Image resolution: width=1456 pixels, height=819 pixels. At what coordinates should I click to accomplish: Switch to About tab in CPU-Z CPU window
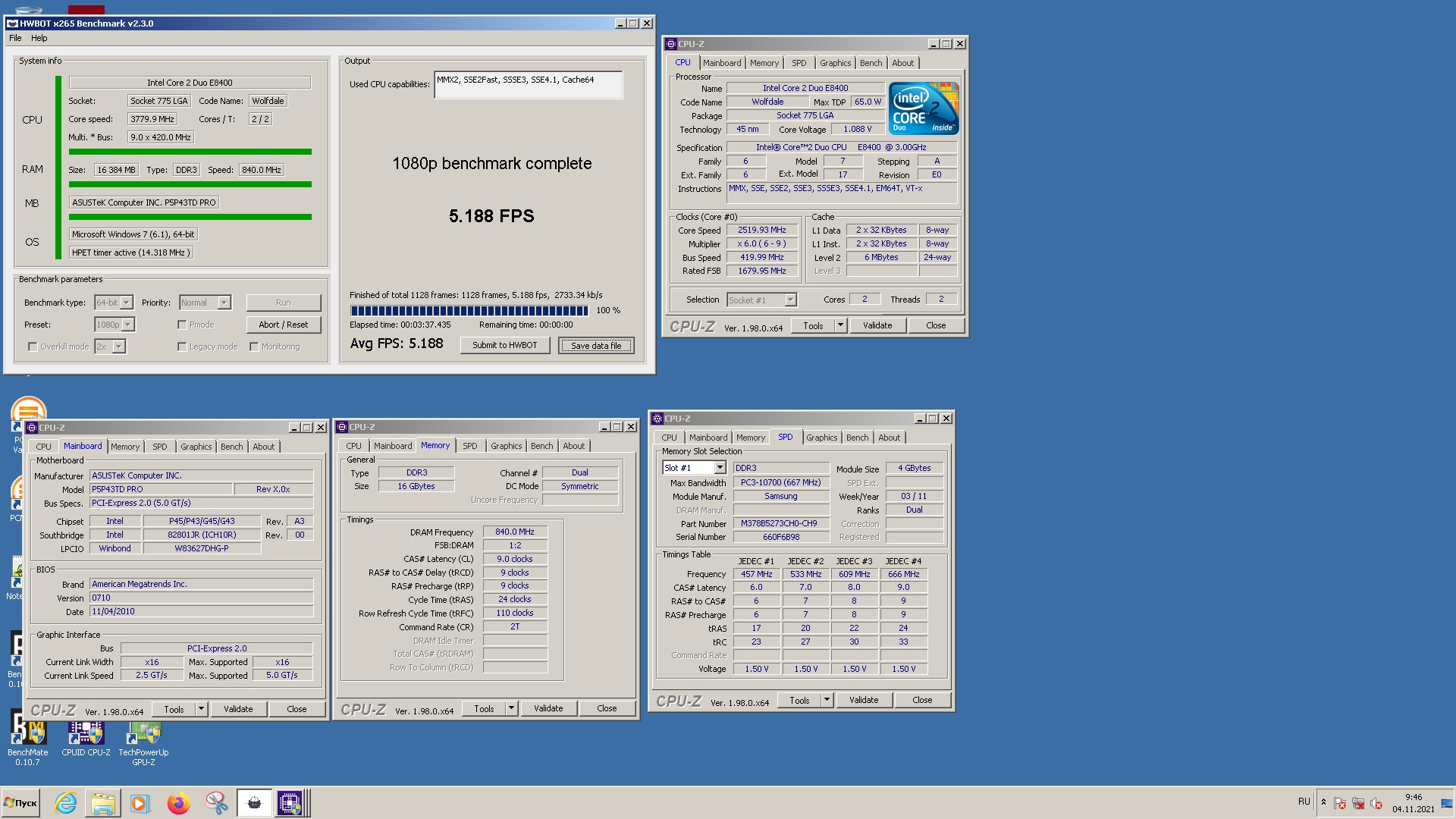pyautogui.click(x=902, y=63)
